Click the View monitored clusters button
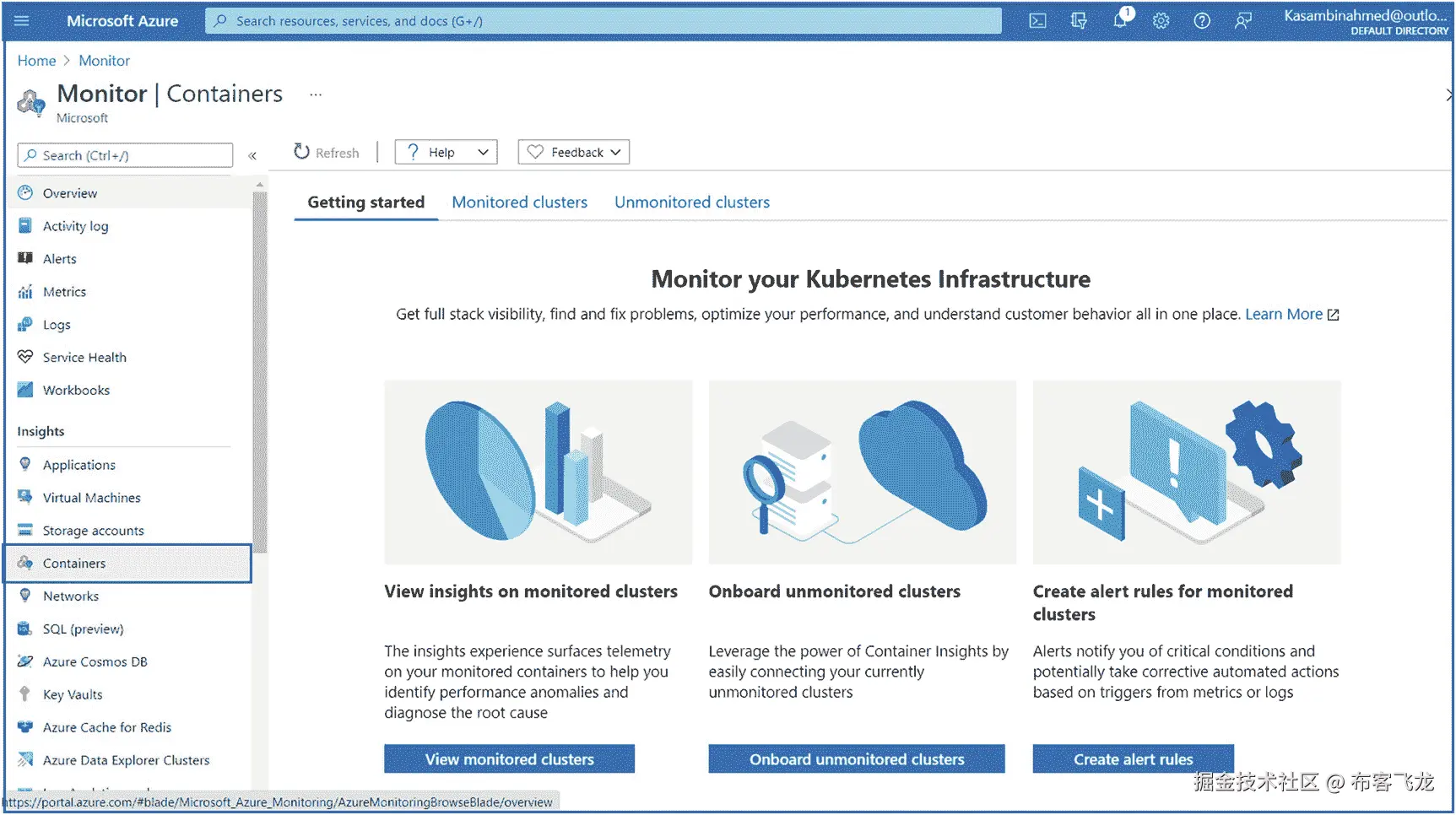 [x=510, y=759]
